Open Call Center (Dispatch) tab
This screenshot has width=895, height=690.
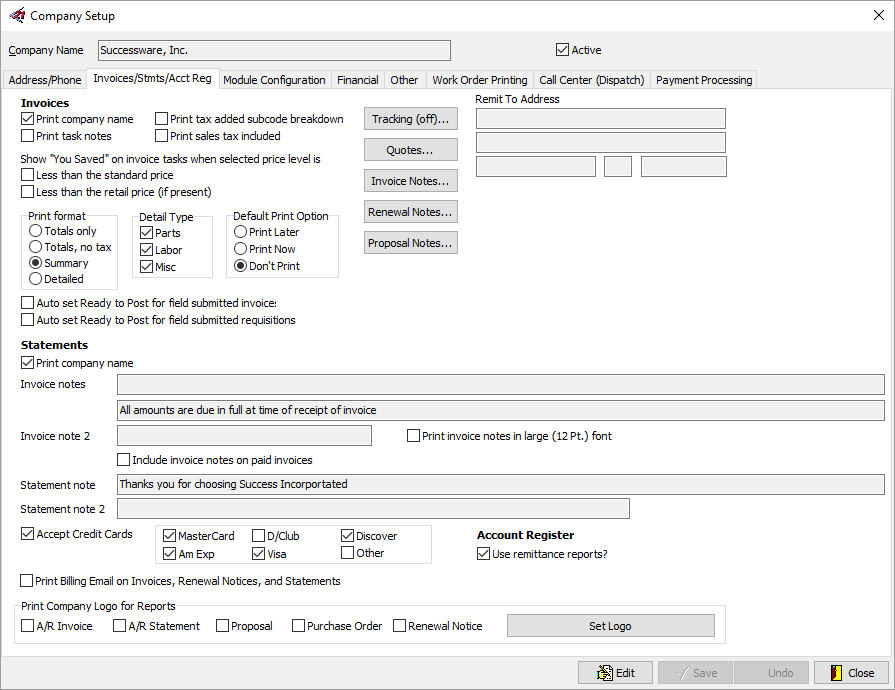pos(591,80)
